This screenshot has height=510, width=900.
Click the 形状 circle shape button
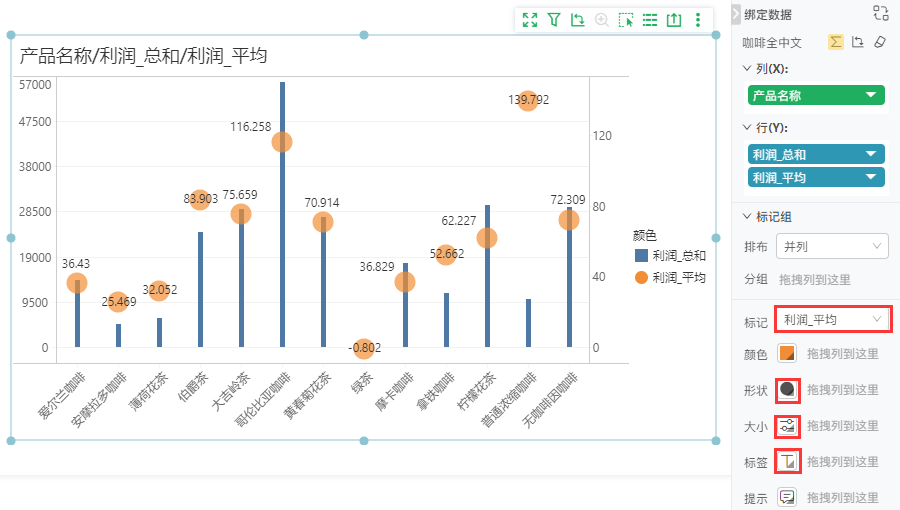787,390
